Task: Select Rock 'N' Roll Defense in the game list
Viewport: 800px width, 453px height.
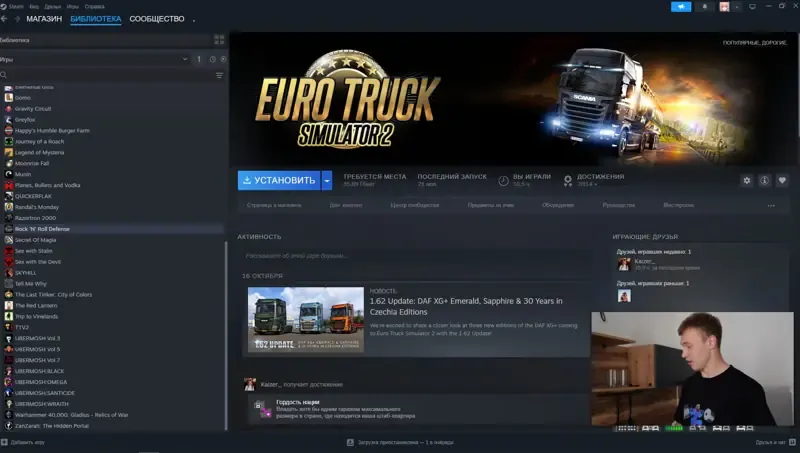Action: 112,229
